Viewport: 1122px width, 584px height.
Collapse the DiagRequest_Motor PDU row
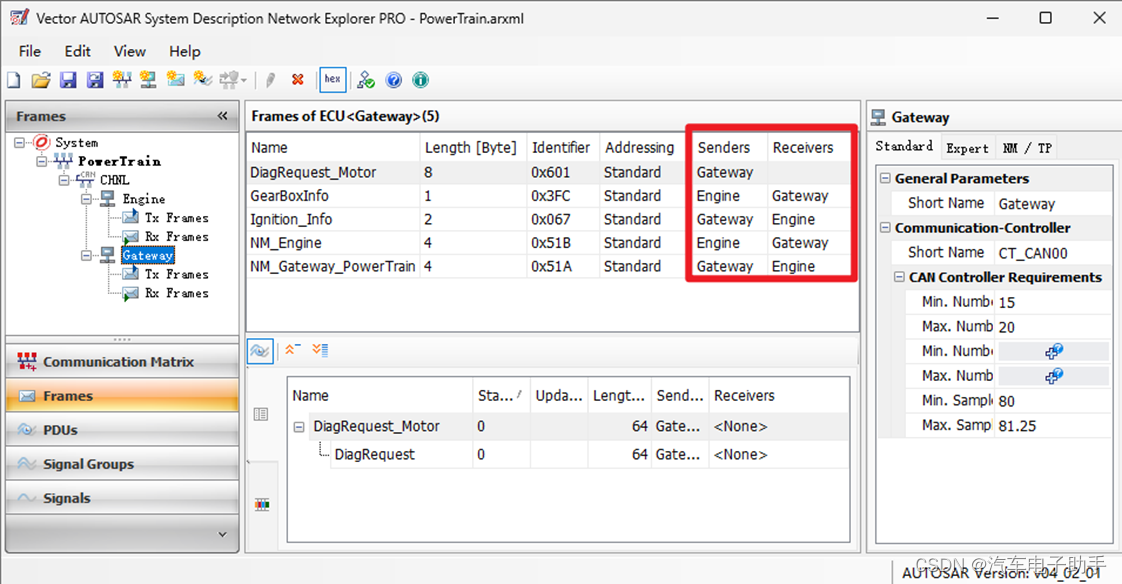(x=299, y=427)
